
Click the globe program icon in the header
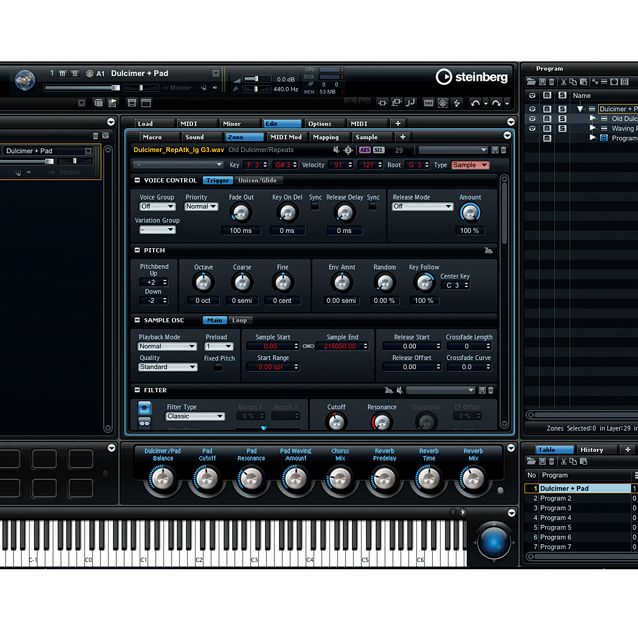tap(25, 80)
